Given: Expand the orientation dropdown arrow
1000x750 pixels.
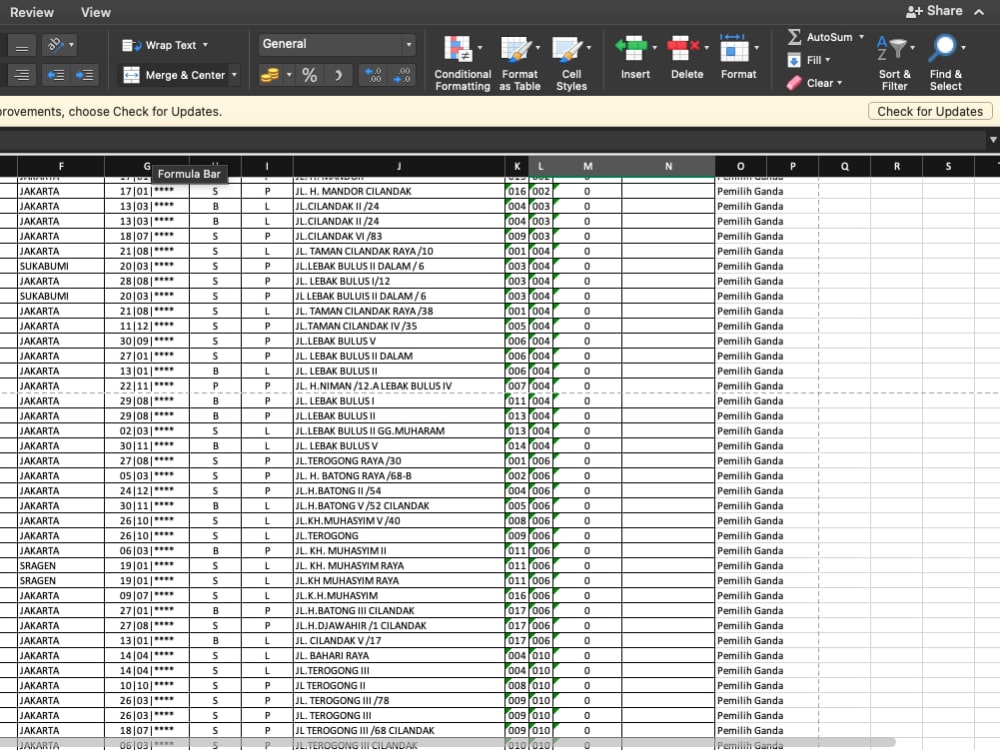Looking at the screenshot, I should (x=71, y=45).
